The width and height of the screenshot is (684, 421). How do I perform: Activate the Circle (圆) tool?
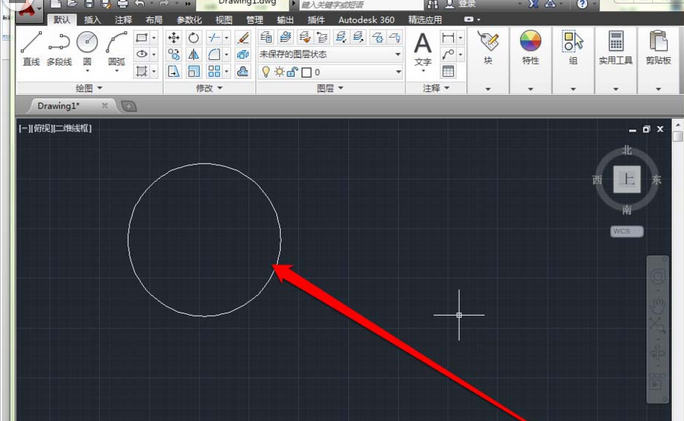[88, 47]
